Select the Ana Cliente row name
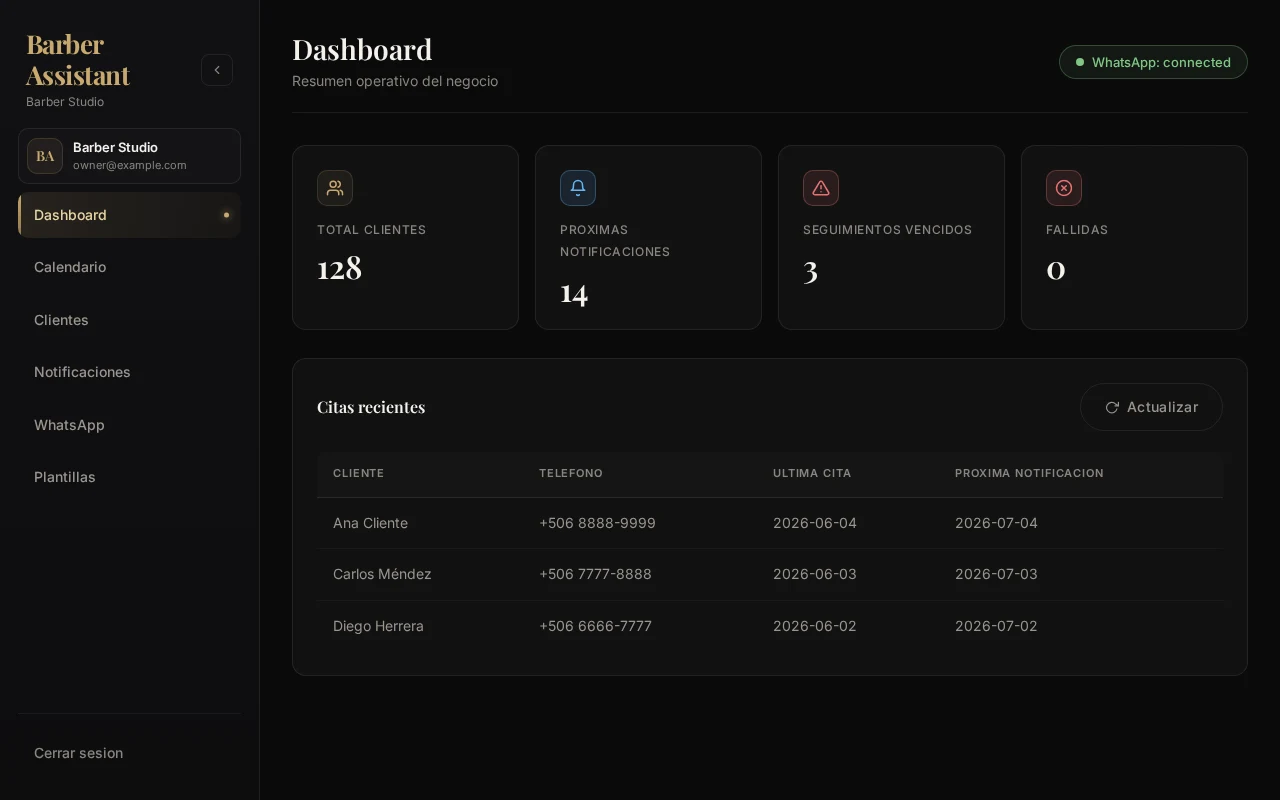The image size is (1280, 800). pos(370,523)
